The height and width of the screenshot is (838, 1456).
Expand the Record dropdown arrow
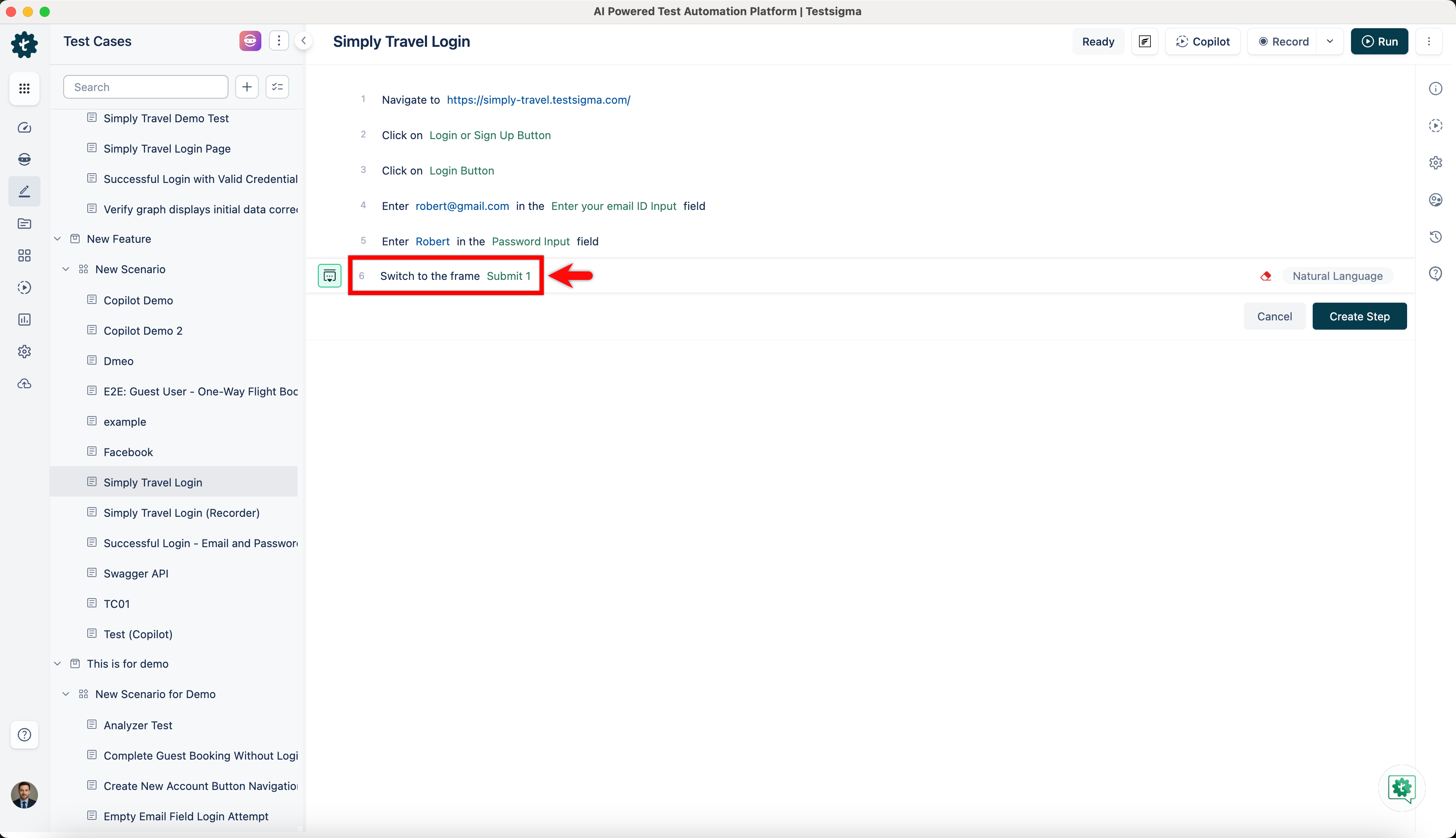pyautogui.click(x=1330, y=41)
